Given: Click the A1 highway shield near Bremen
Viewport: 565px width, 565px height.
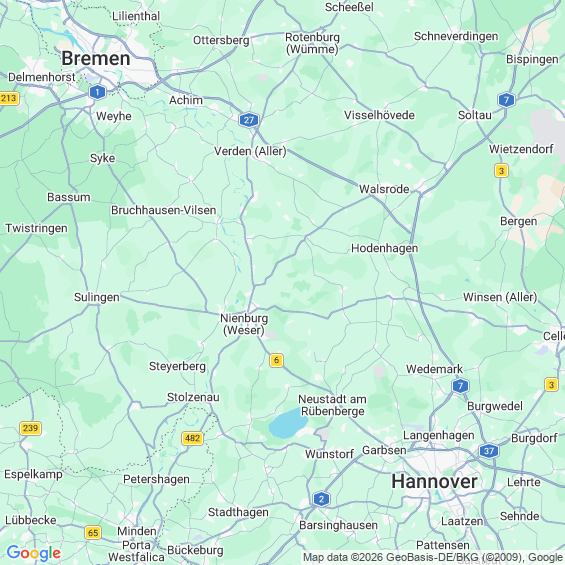Looking at the screenshot, I should (97, 92).
